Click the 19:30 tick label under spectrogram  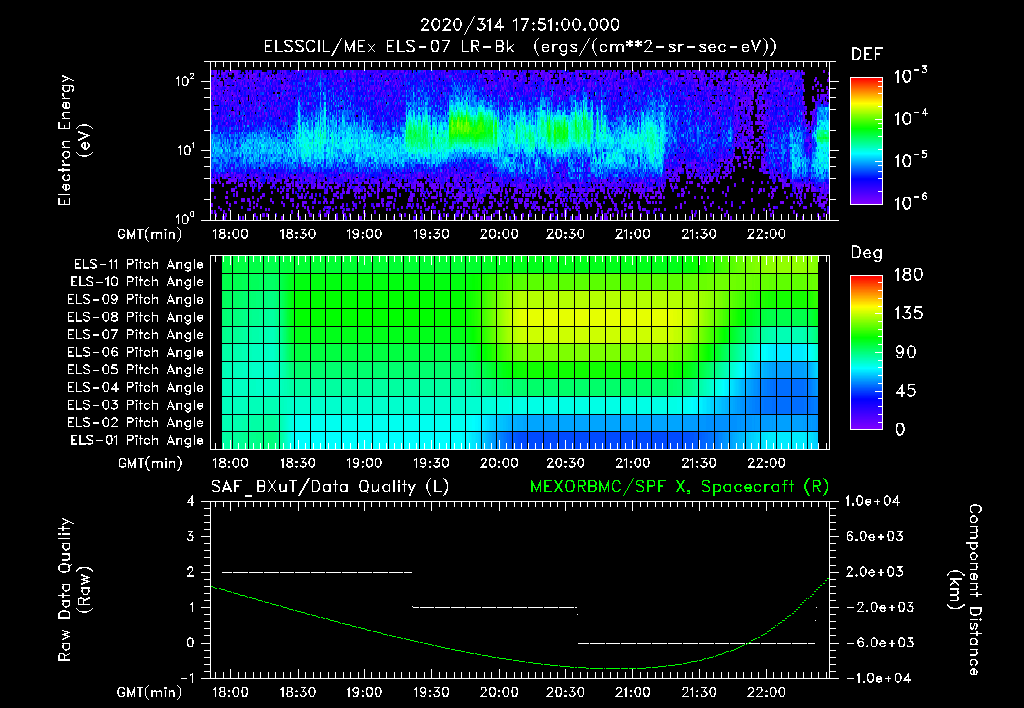[x=431, y=234]
